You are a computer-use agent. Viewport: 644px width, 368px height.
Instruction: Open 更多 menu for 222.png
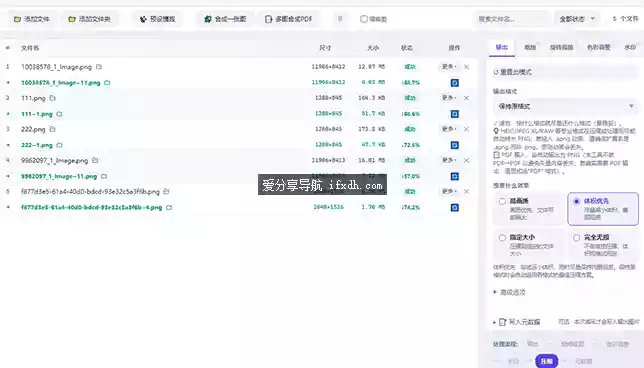coord(448,129)
